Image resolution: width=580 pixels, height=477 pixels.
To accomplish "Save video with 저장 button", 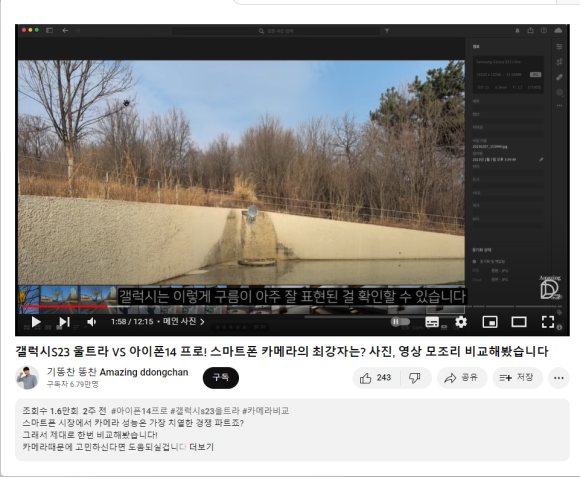I will pyautogui.click(x=517, y=378).
